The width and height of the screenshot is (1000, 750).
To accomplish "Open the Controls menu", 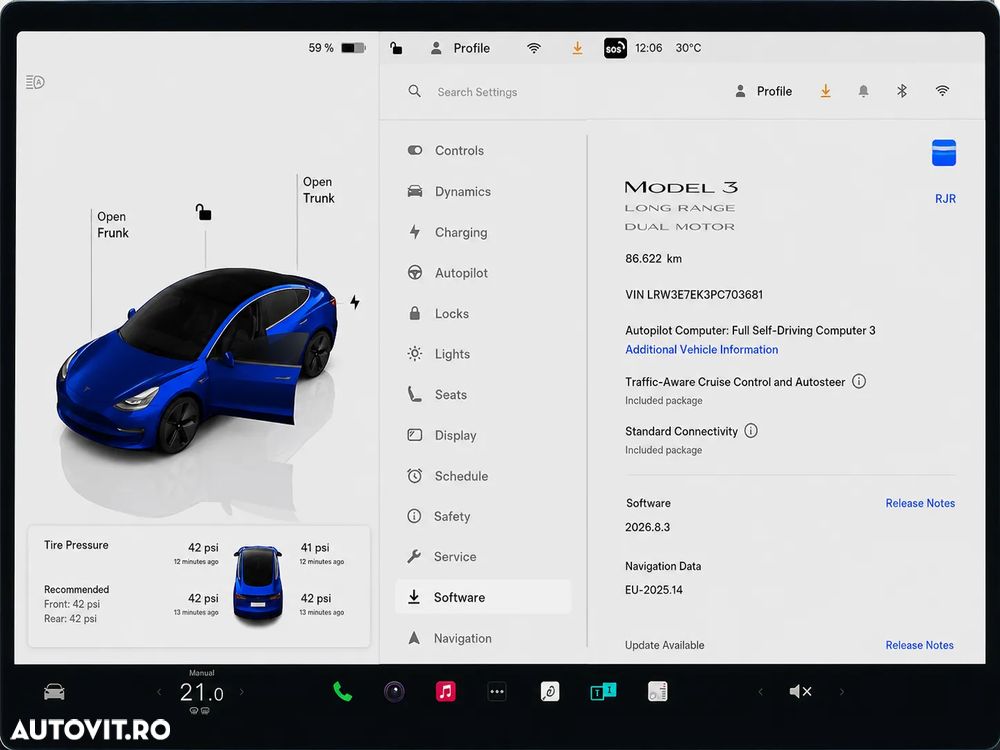I will [x=483, y=151].
